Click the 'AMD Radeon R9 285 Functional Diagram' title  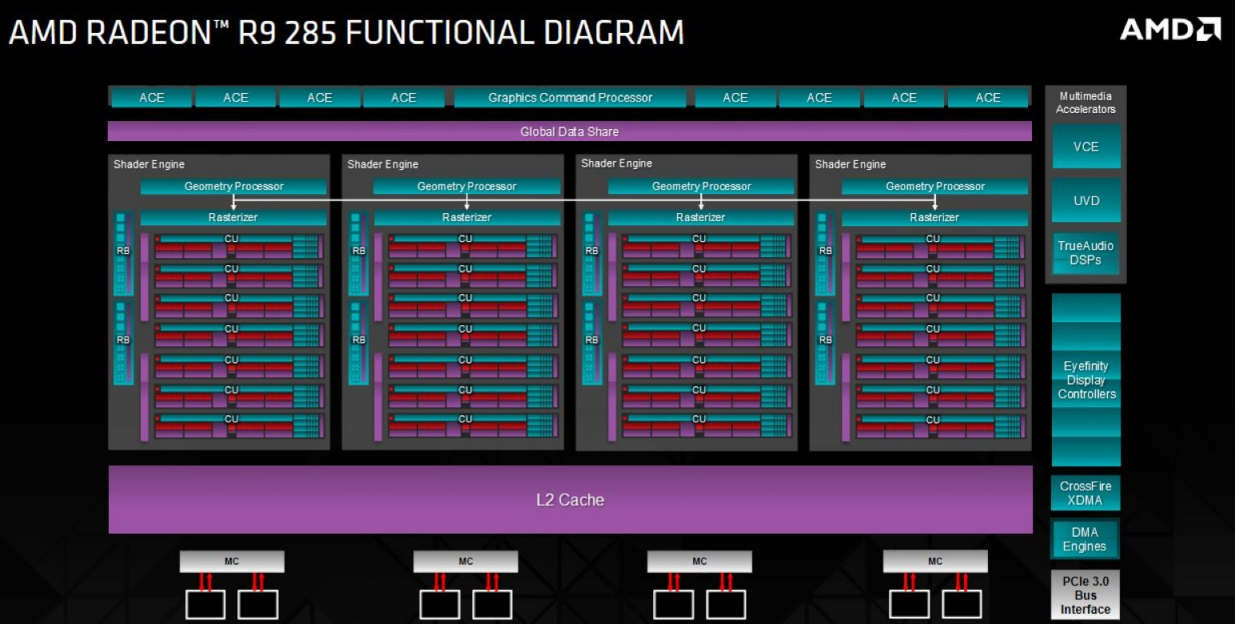[x=347, y=32]
